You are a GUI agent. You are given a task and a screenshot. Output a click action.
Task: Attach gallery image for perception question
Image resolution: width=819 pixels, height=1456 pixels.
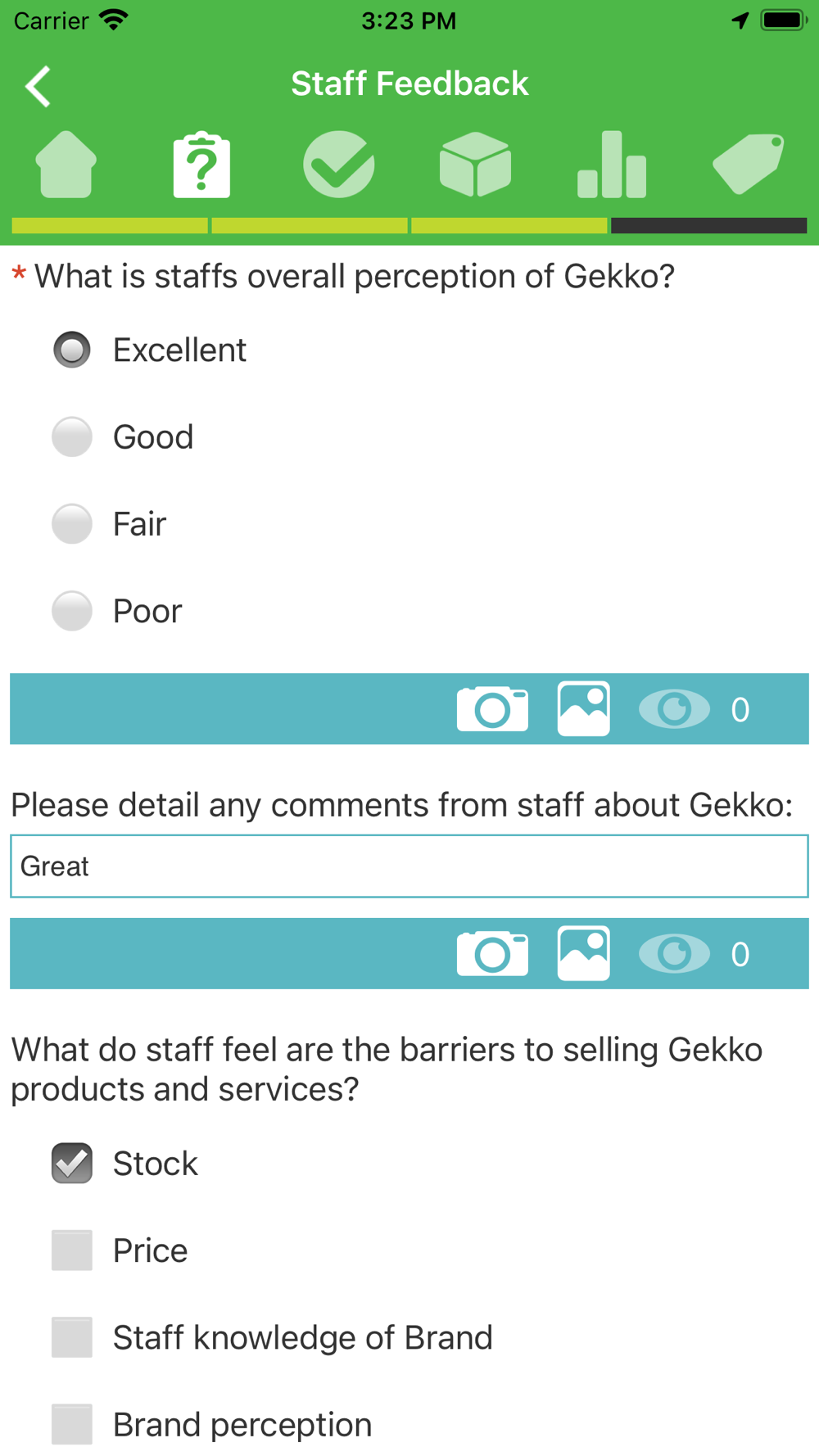584,709
